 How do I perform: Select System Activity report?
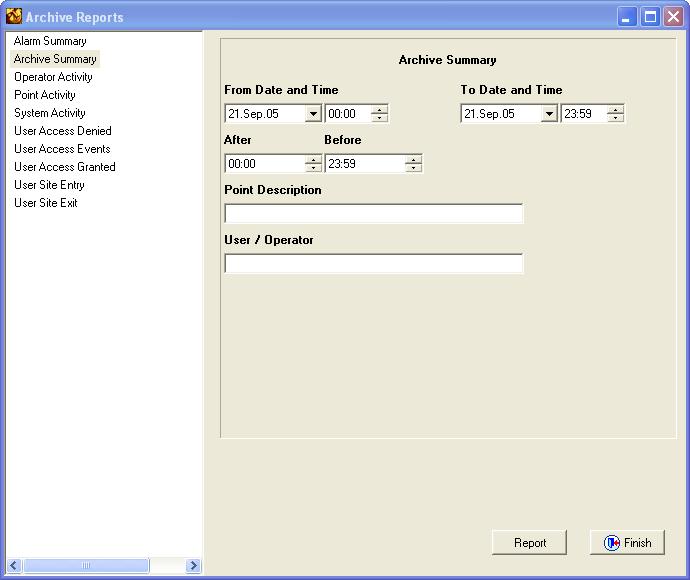click(x=50, y=113)
